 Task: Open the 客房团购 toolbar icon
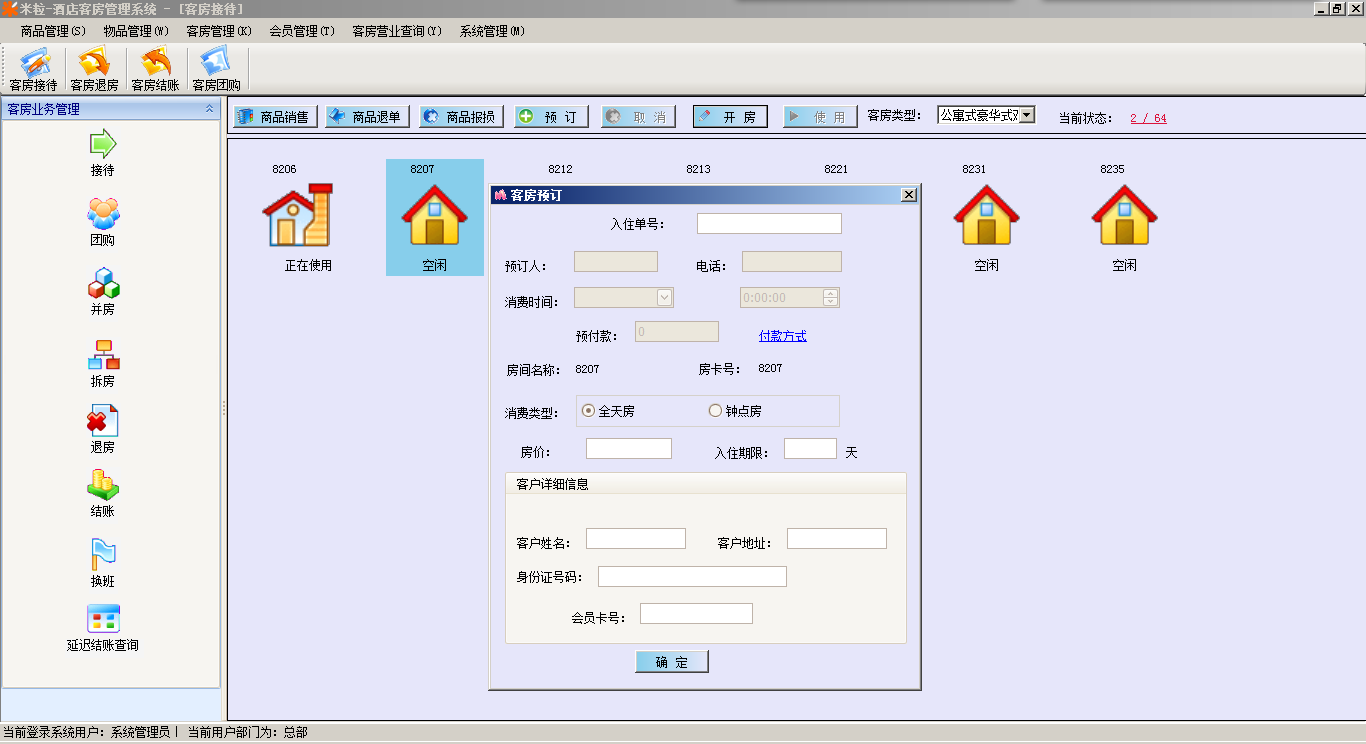pos(216,63)
